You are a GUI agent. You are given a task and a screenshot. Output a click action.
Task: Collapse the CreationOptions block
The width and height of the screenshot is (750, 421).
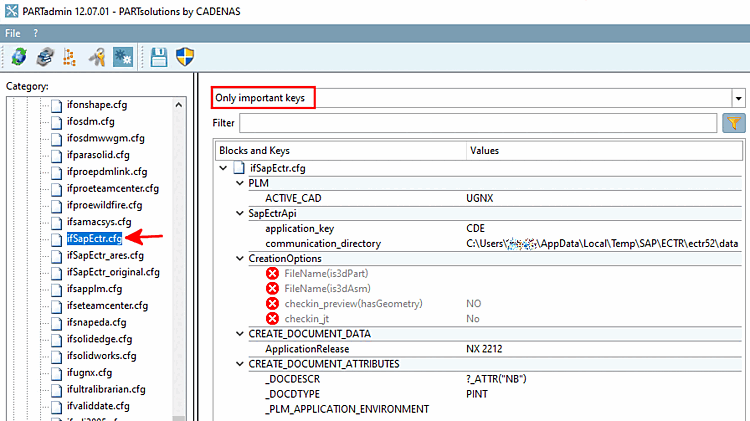(240, 258)
